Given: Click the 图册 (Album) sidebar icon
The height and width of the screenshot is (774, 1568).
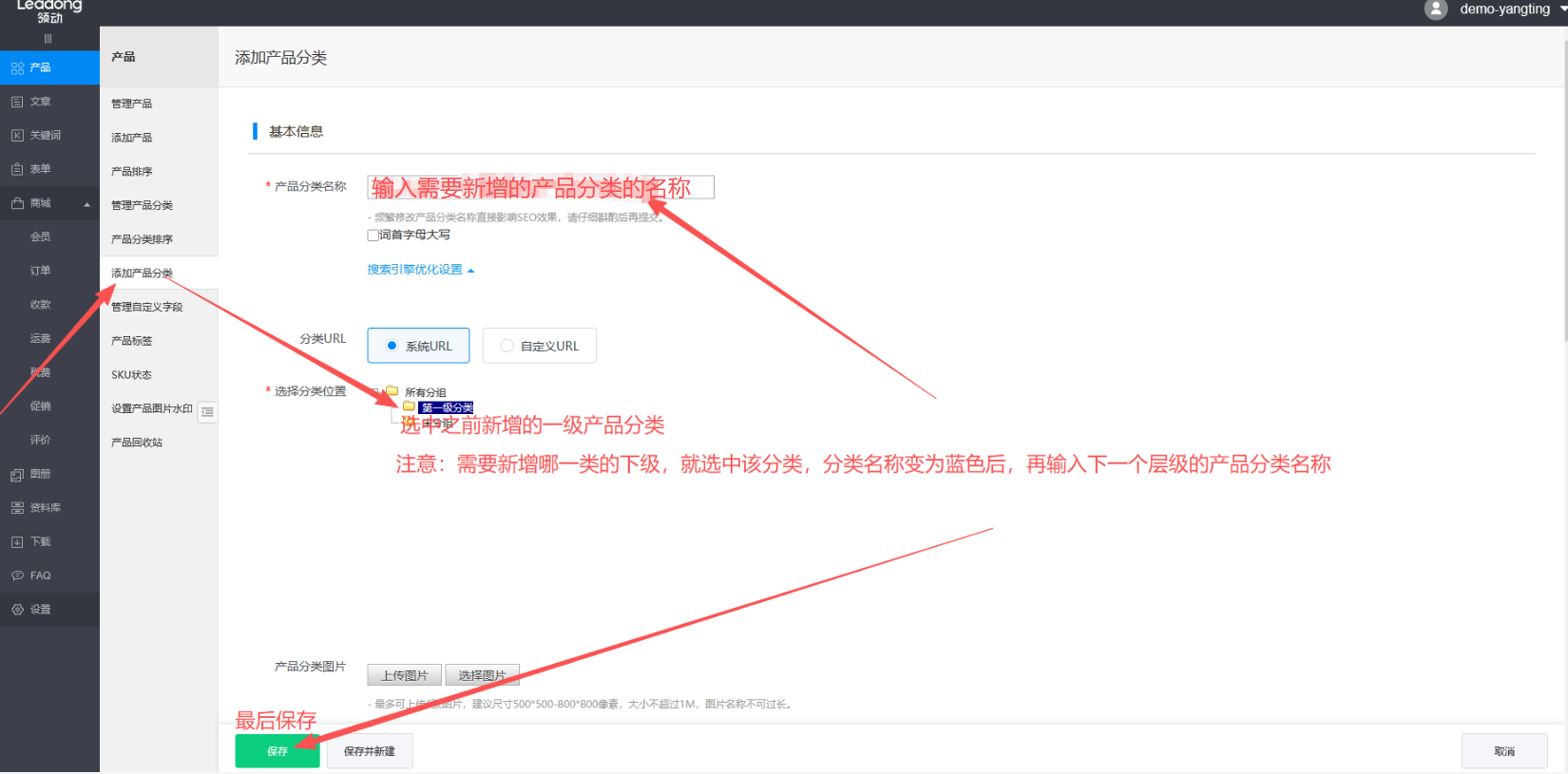Looking at the screenshot, I should tap(17, 475).
